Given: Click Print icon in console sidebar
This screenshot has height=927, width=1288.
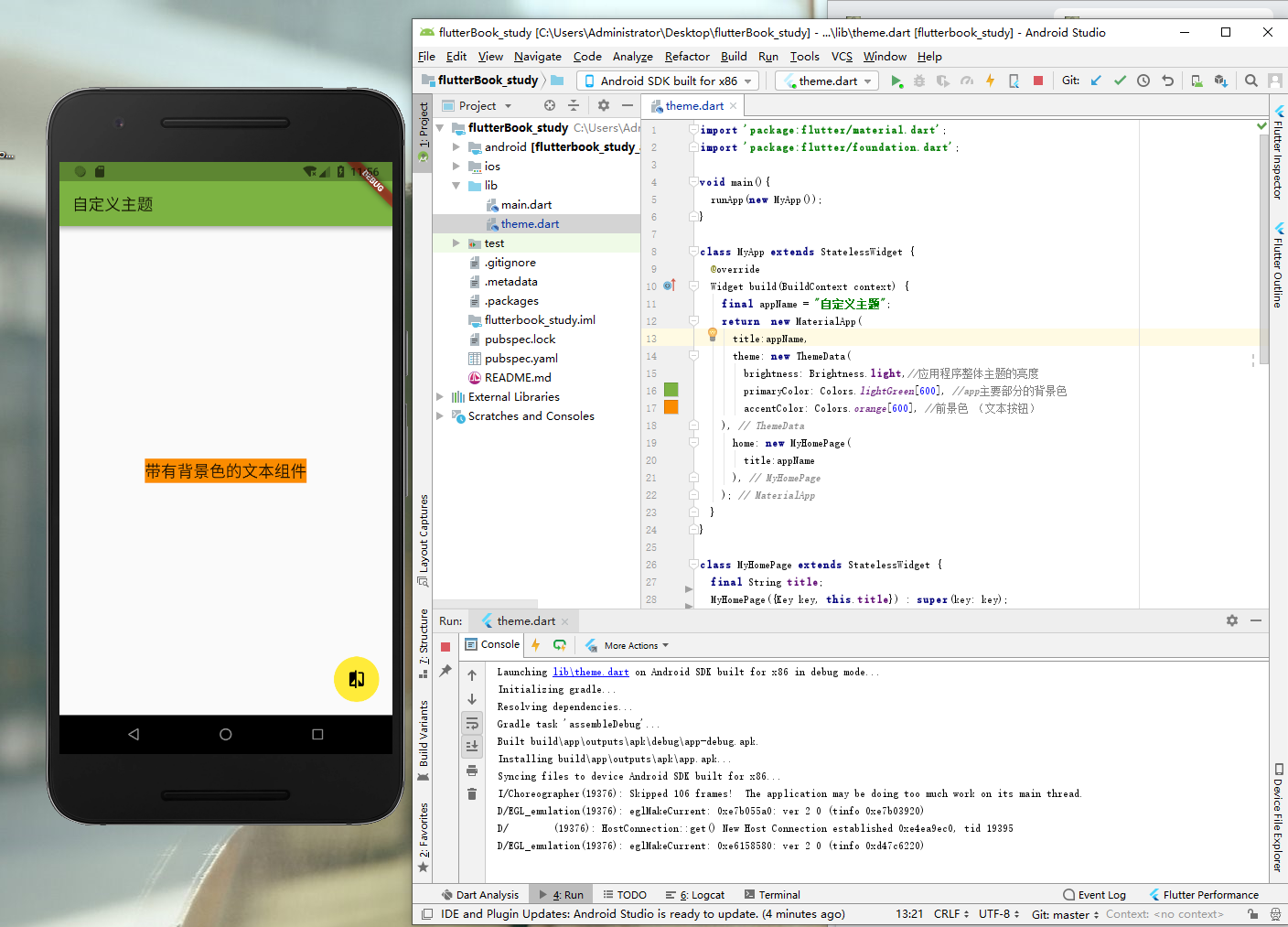Looking at the screenshot, I should coord(472,771).
